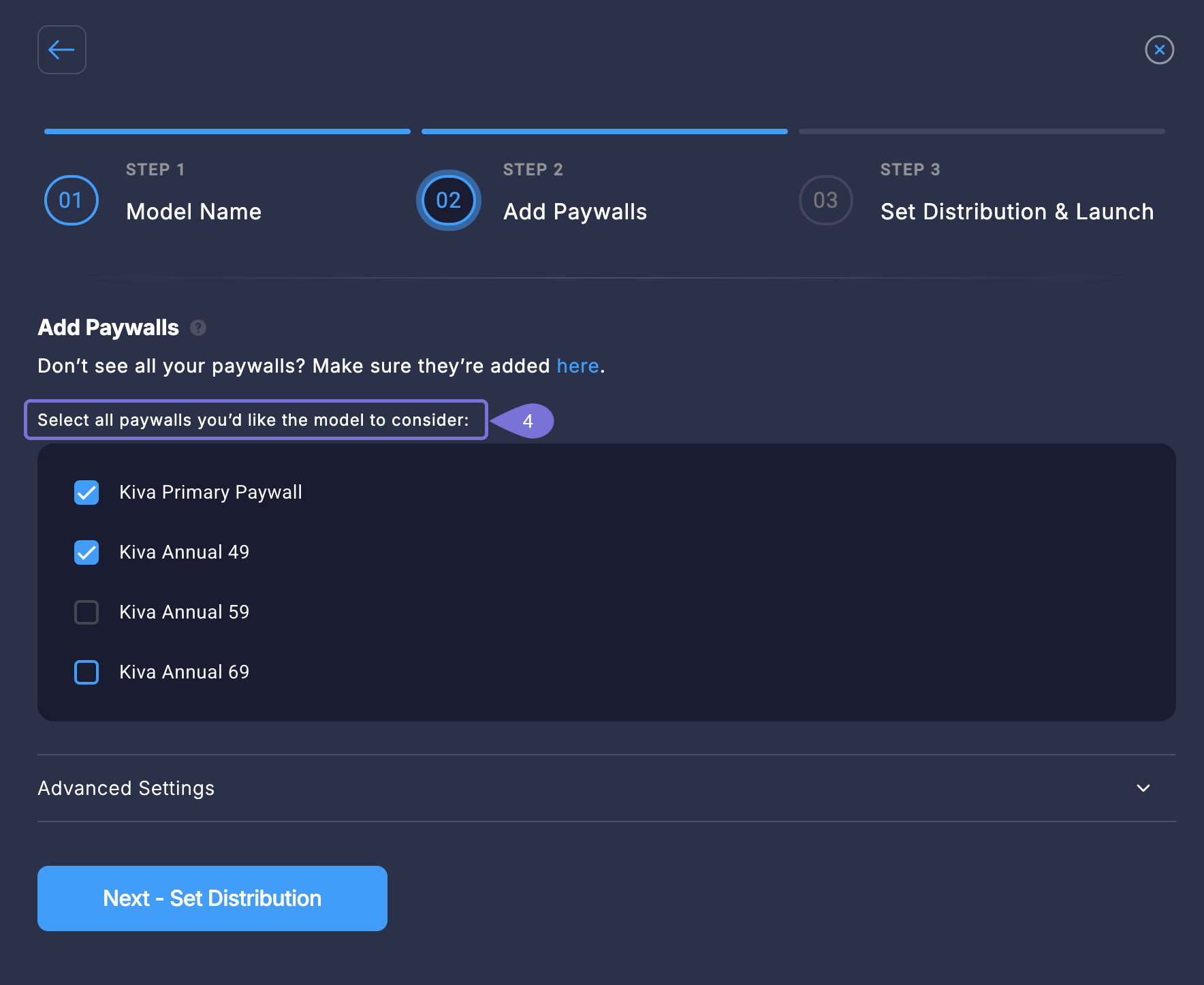Collapse the paywall selection panel via its chevron

1143,788
